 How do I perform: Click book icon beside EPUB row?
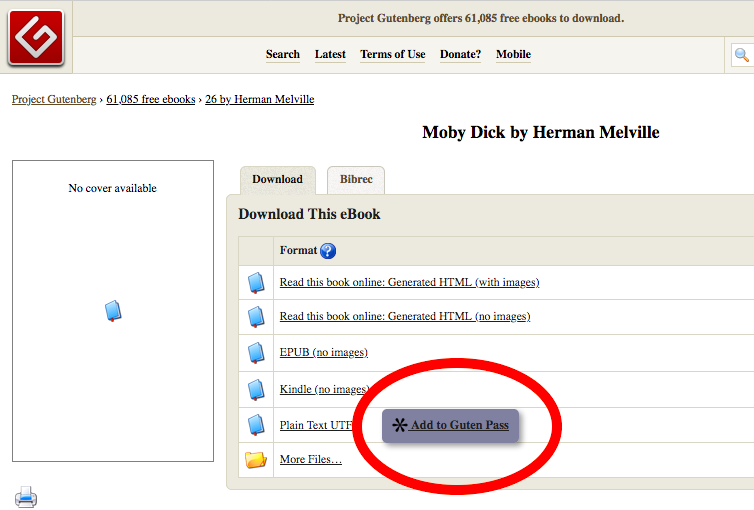(x=256, y=353)
